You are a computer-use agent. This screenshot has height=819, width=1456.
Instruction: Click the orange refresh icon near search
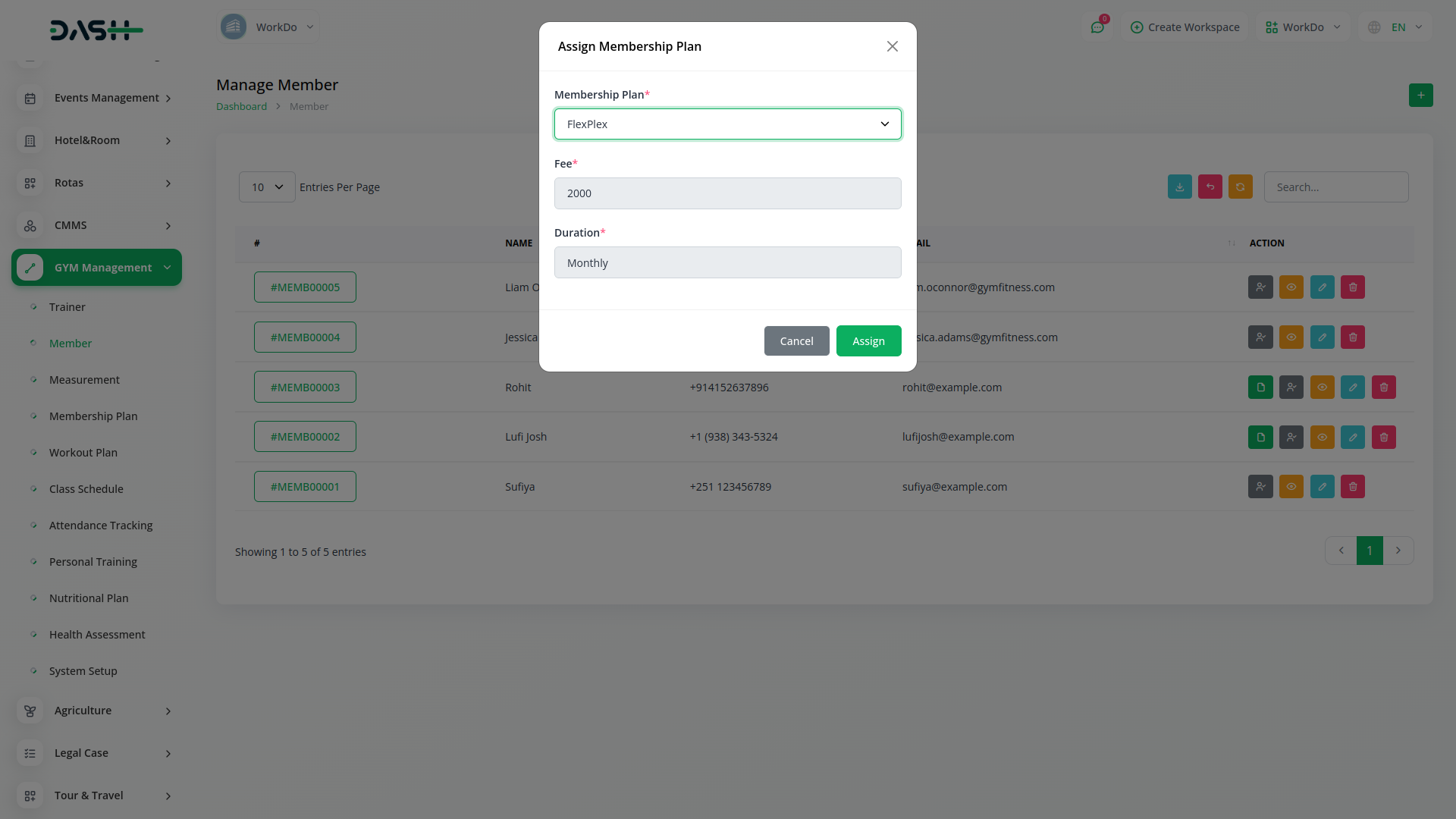[1240, 187]
